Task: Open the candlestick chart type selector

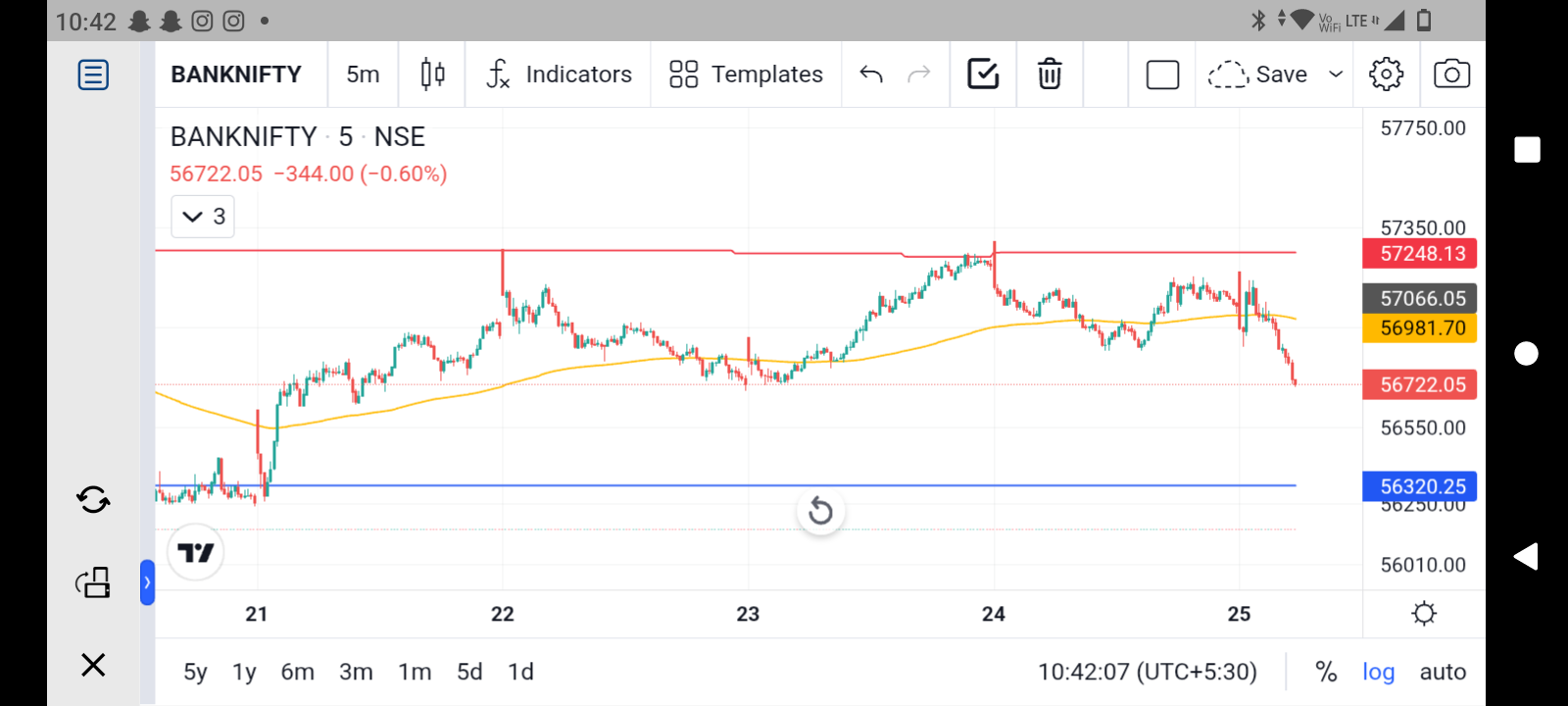Action: click(432, 75)
